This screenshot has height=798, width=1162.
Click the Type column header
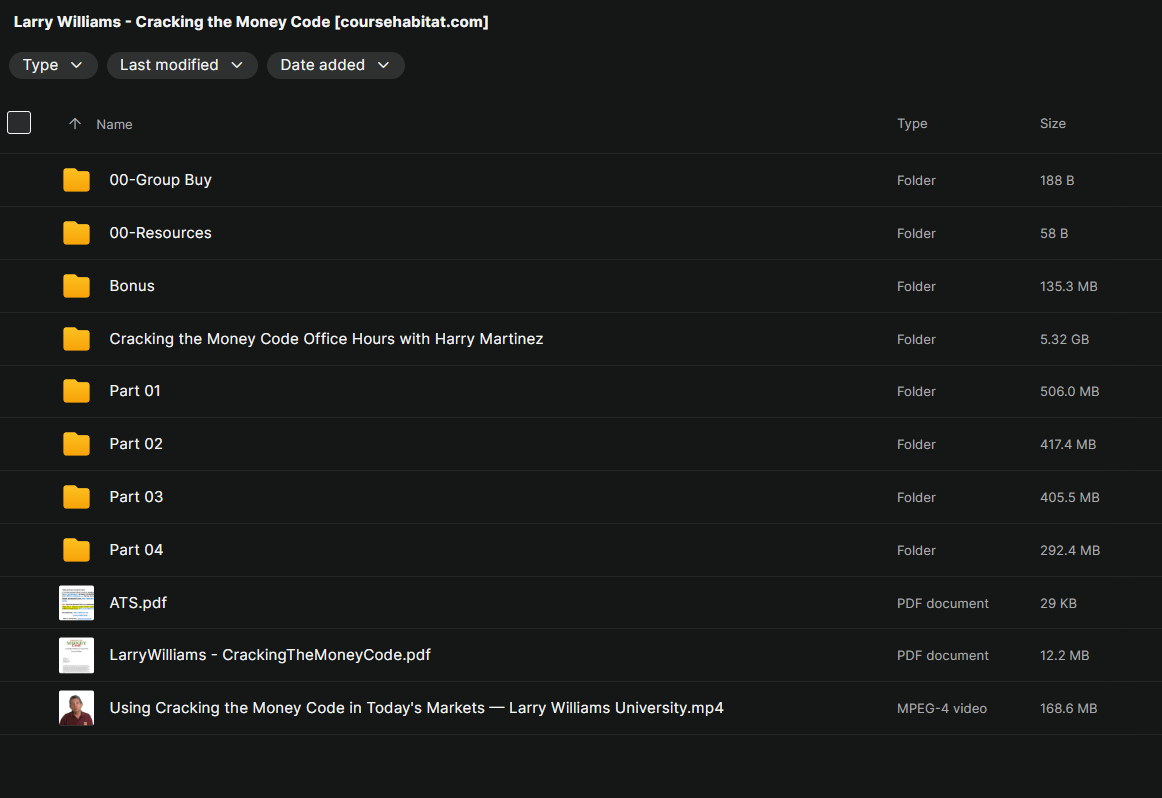[912, 124]
